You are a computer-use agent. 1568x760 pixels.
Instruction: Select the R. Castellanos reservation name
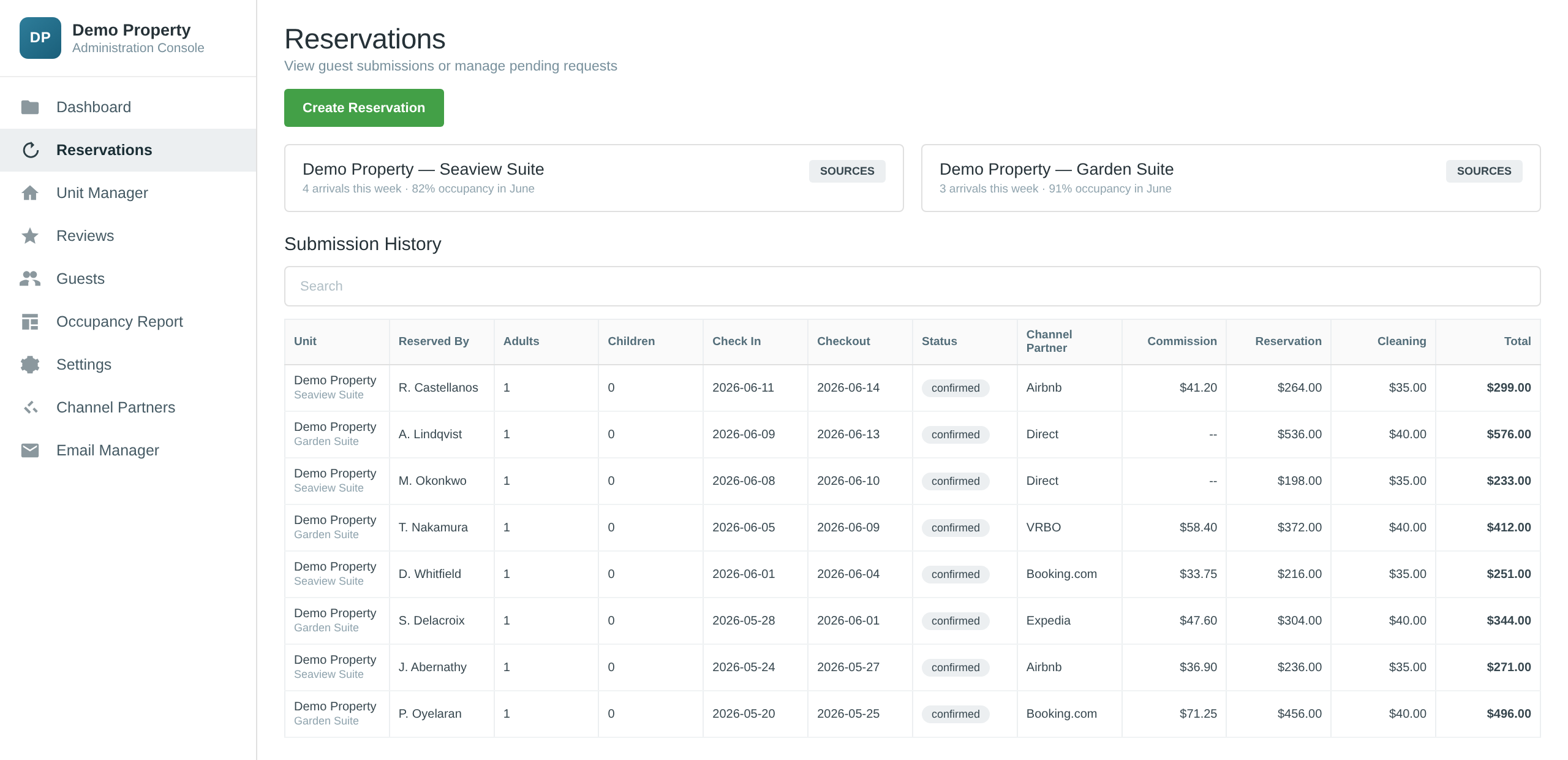(x=438, y=388)
